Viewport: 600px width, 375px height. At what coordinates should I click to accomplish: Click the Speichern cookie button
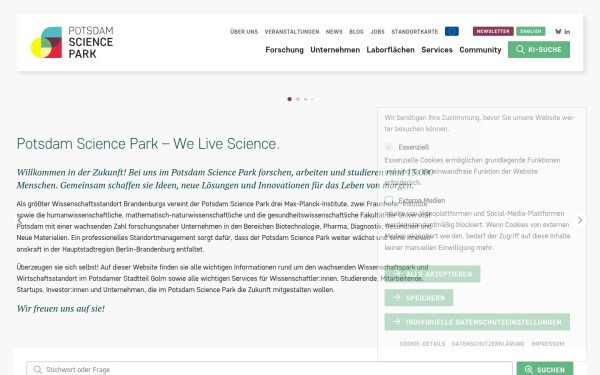point(419,298)
